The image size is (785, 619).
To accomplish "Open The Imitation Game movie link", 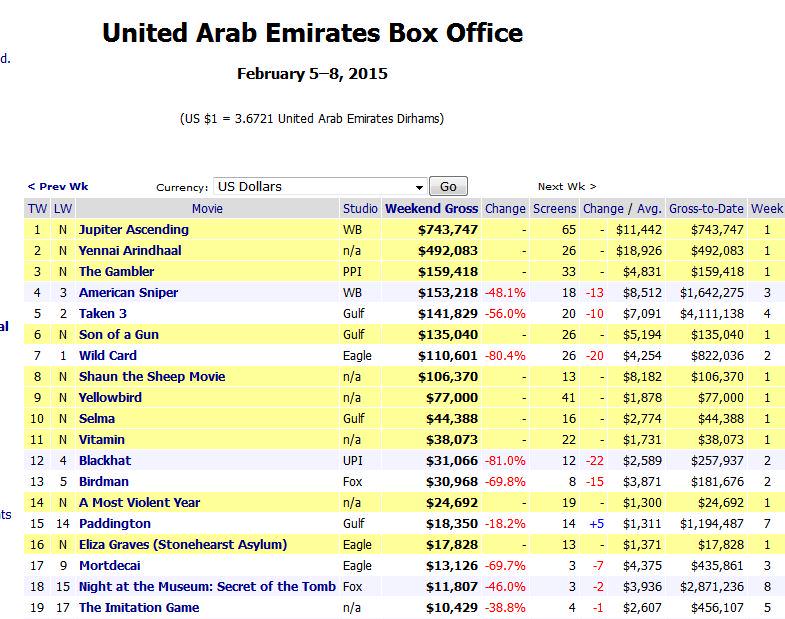I will 139,608.
